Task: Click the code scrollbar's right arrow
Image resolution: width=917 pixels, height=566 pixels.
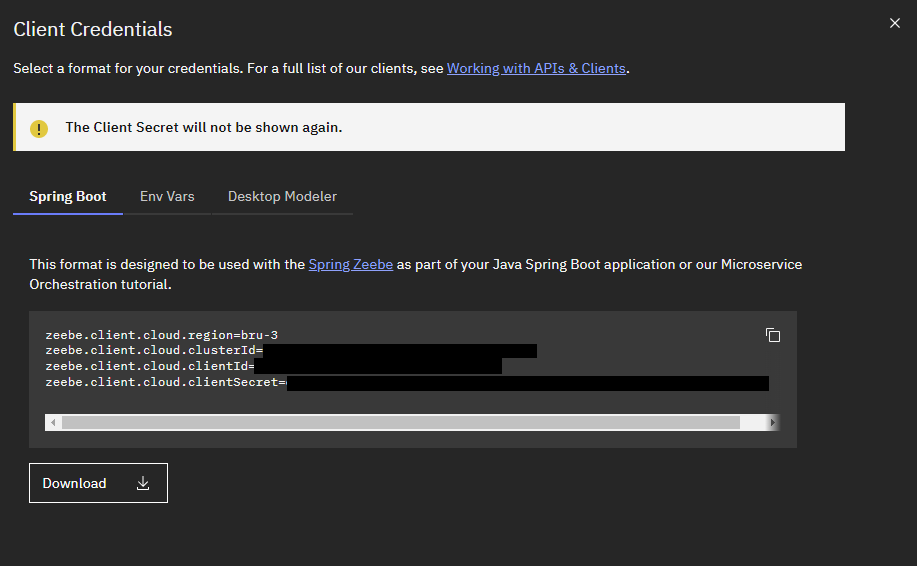Action: 772,423
